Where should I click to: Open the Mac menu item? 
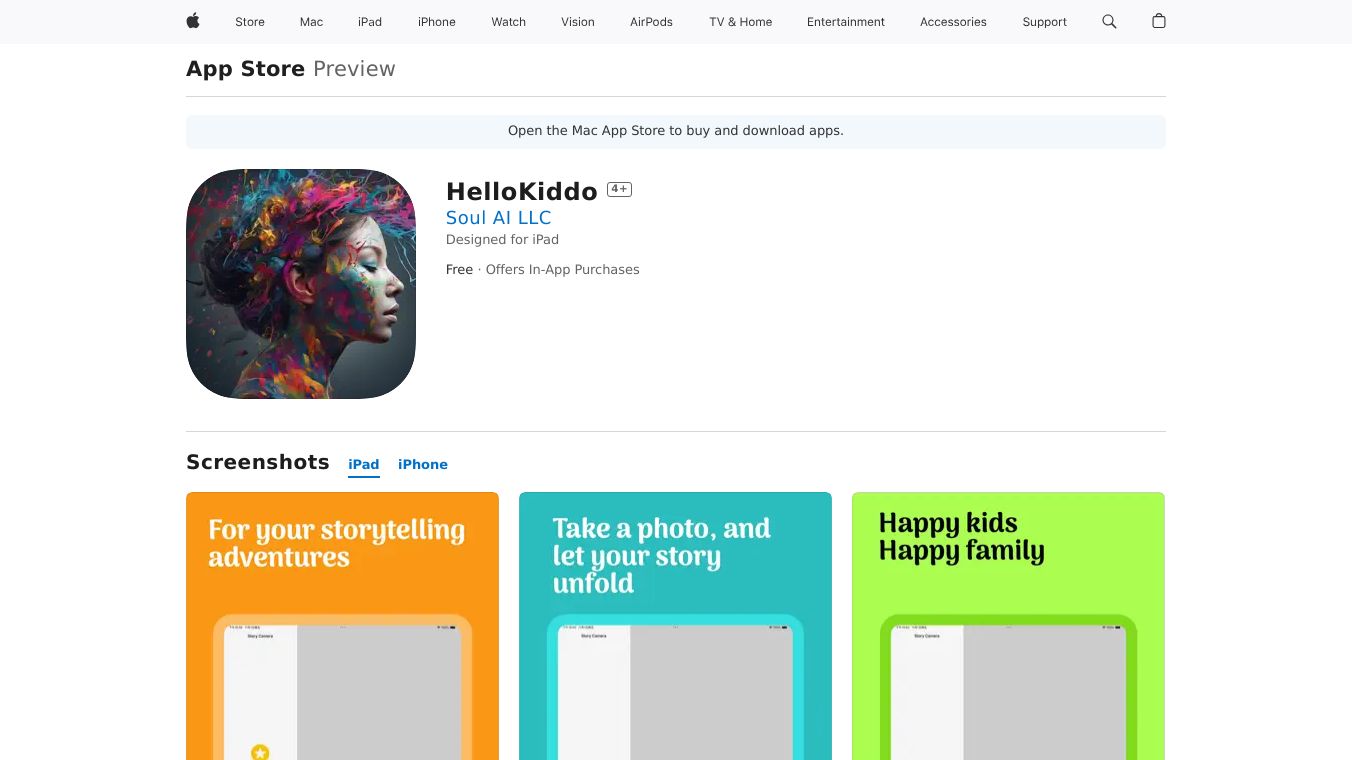(x=311, y=22)
